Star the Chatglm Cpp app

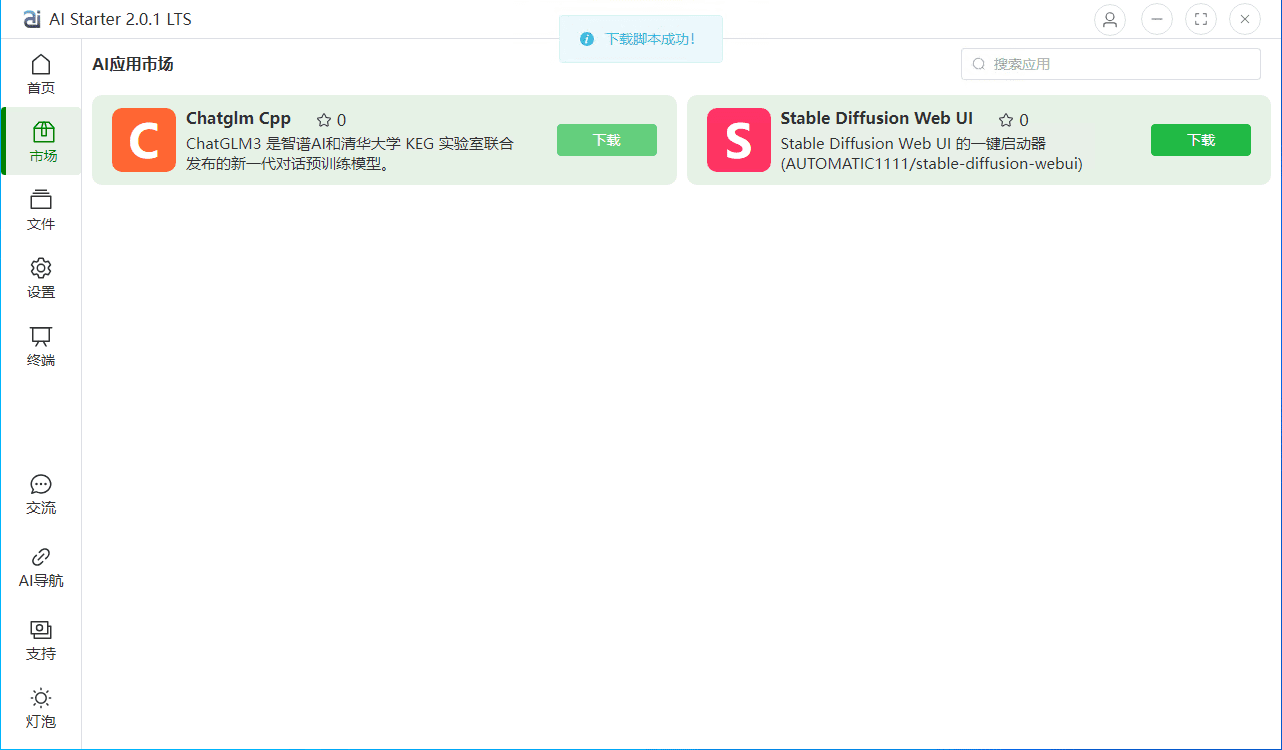coord(324,120)
